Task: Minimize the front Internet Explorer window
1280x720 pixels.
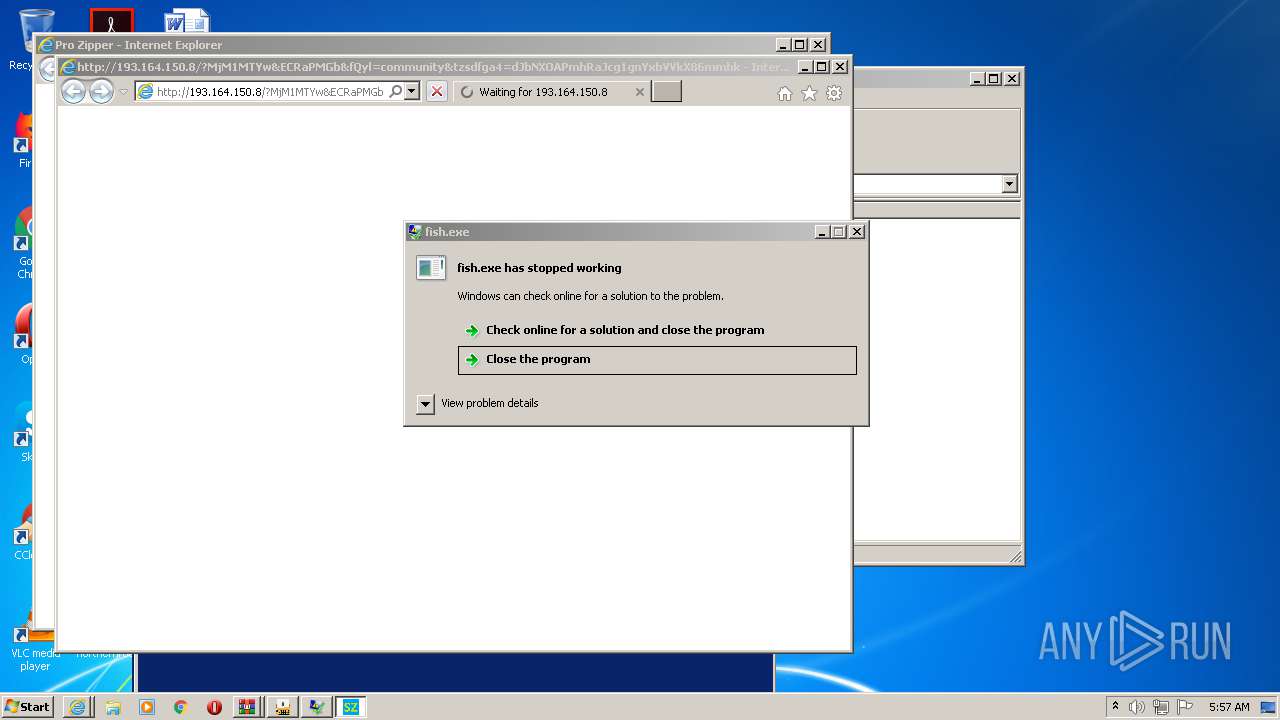Action: pos(805,67)
